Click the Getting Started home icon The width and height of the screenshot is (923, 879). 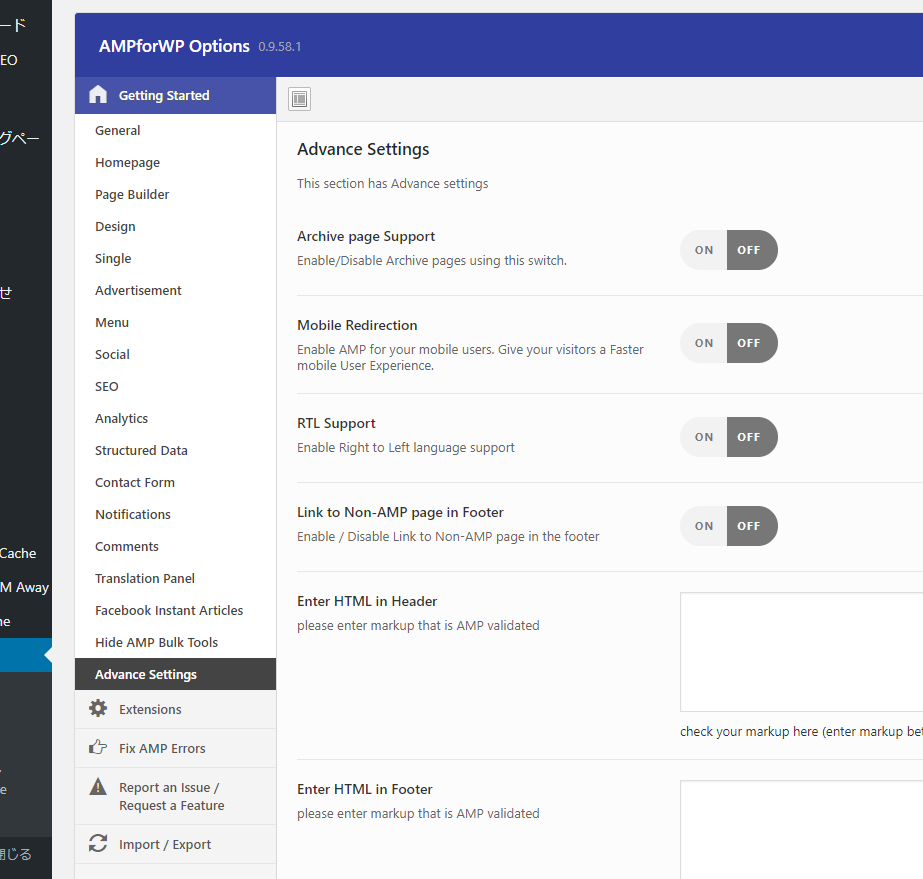click(98, 95)
